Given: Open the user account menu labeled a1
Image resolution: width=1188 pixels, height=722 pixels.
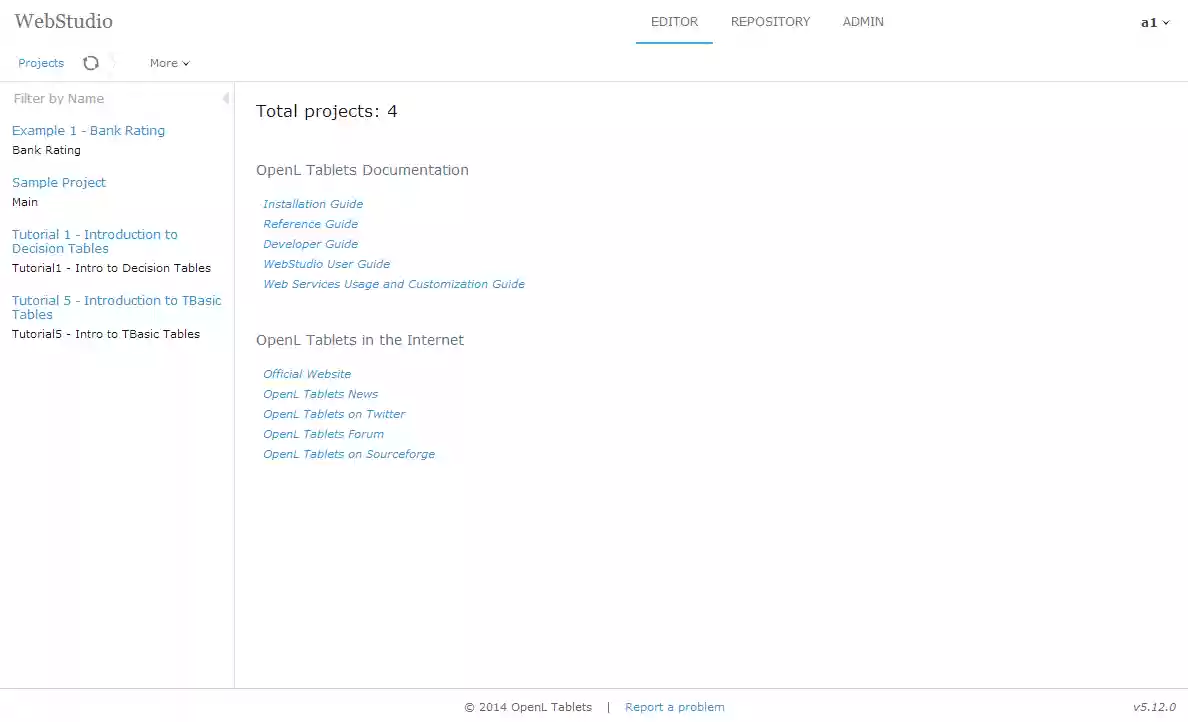Looking at the screenshot, I should pyautogui.click(x=1153, y=21).
